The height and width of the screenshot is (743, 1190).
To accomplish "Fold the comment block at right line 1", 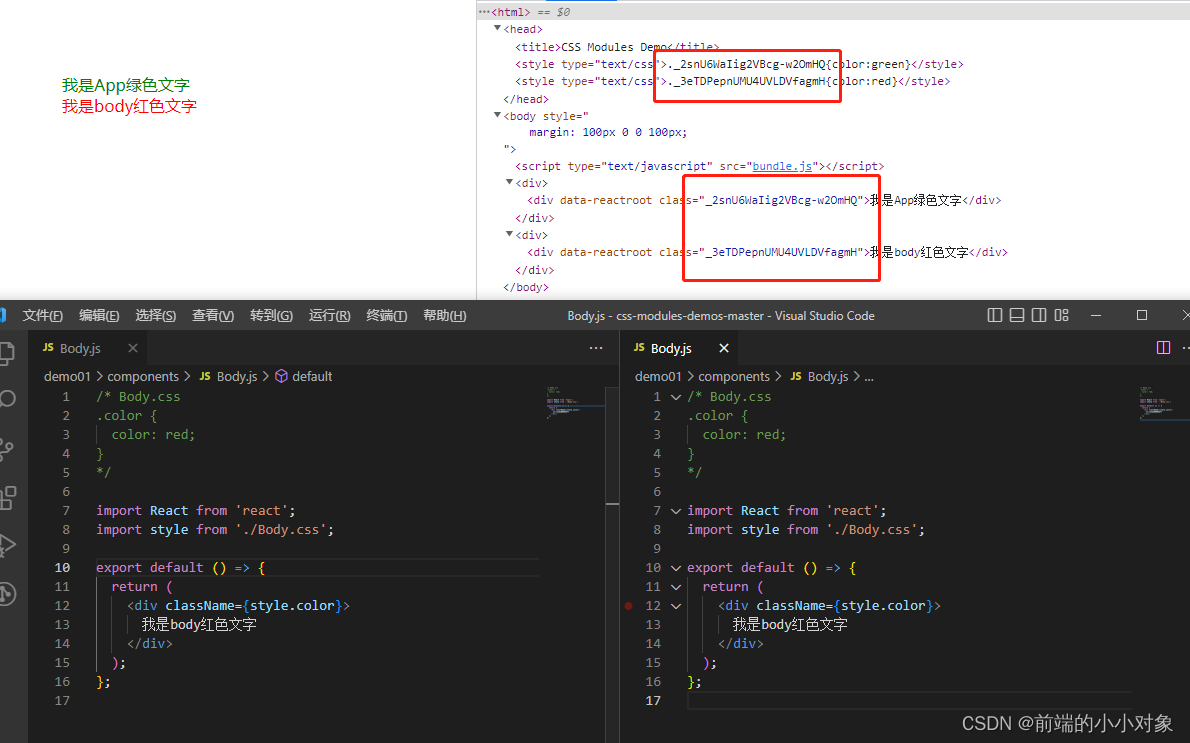I will pos(675,397).
